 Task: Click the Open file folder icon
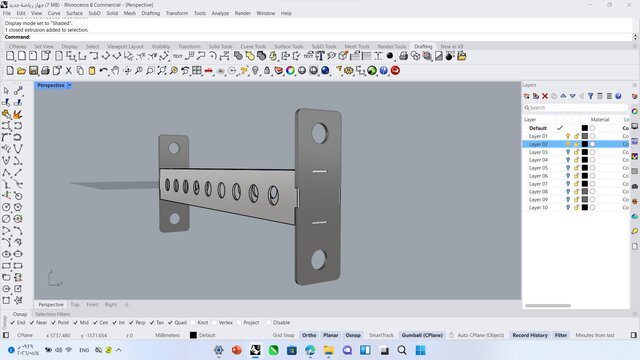tap(21, 71)
